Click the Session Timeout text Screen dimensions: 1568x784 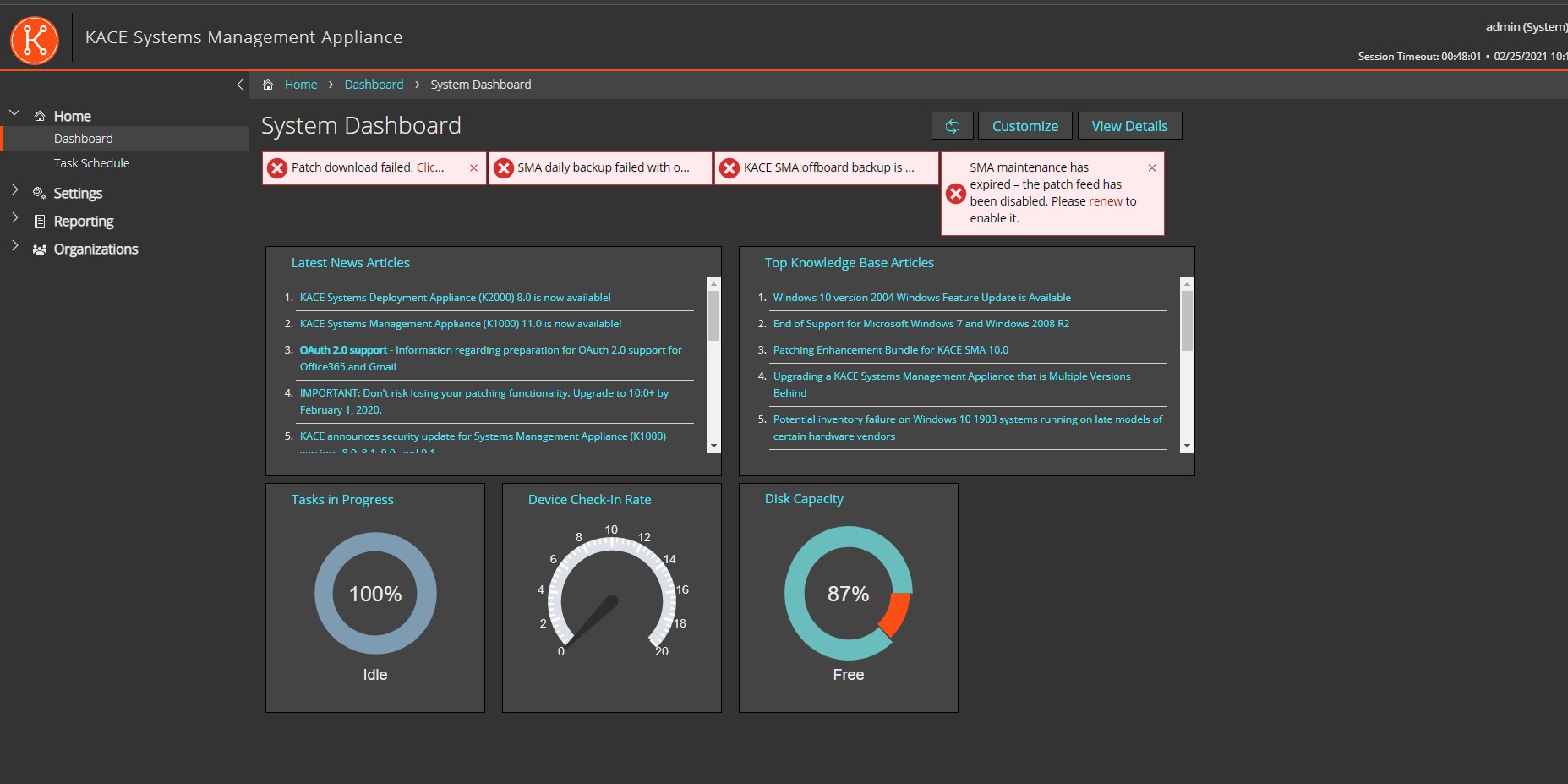pos(1419,57)
